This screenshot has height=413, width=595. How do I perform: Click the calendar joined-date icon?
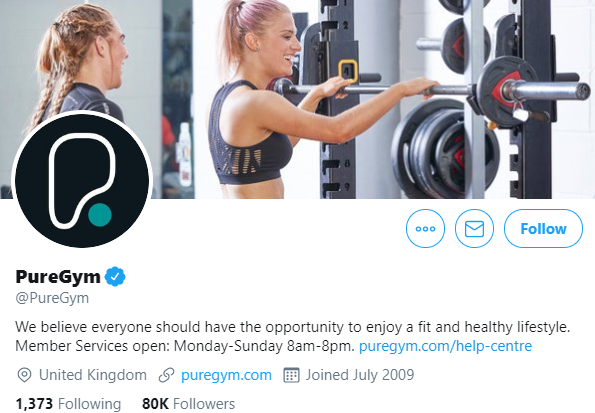291,375
